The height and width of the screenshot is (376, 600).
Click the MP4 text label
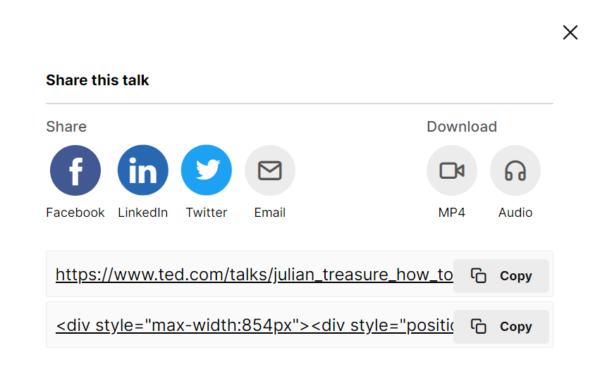(x=452, y=212)
